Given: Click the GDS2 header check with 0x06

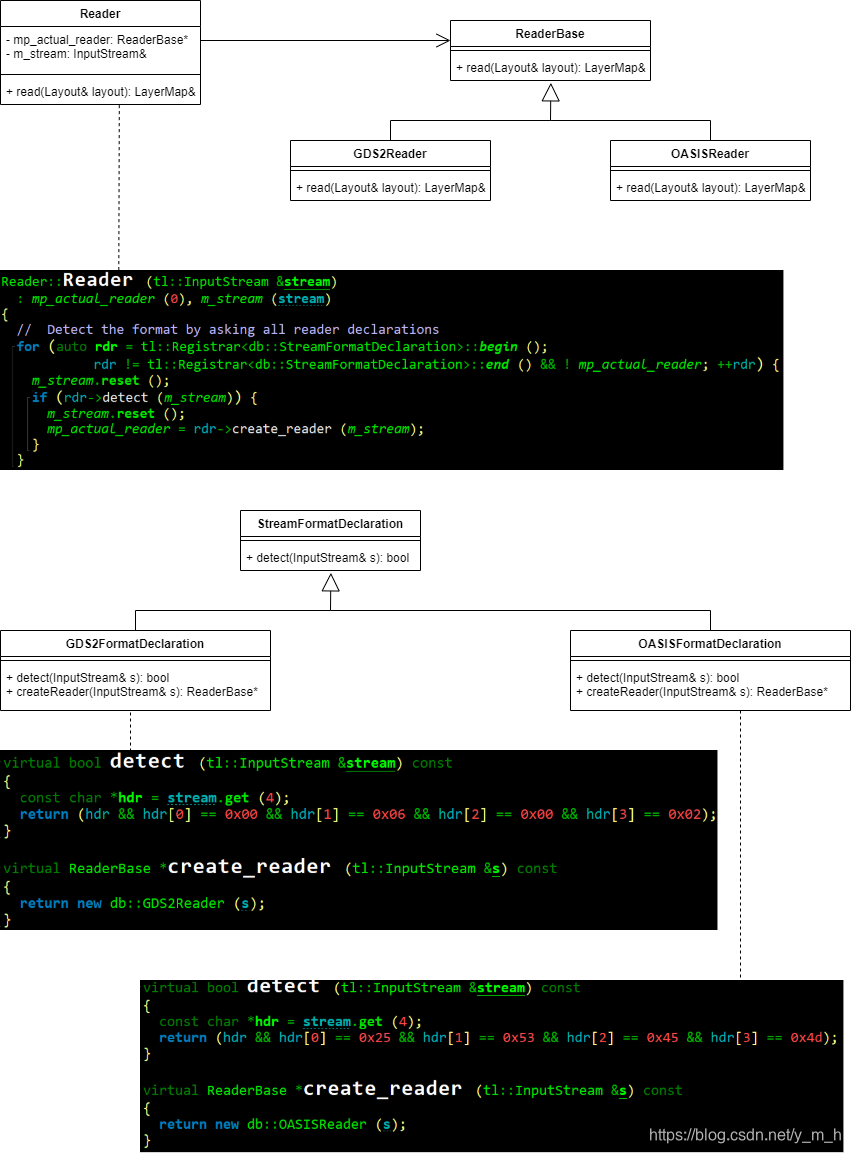Looking at the screenshot, I should (368, 814).
